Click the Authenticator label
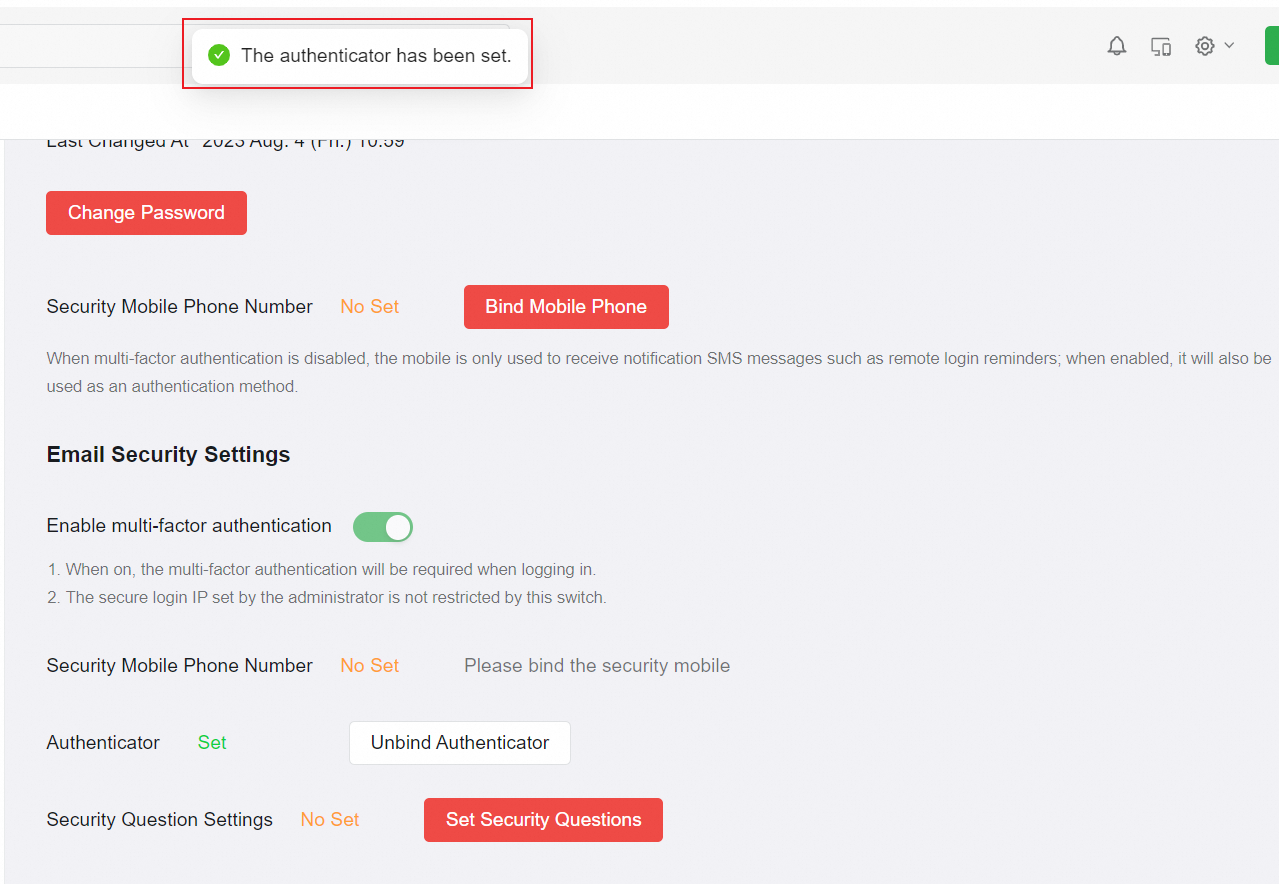This screenshot has width=1279, height=884. point(103,743)
